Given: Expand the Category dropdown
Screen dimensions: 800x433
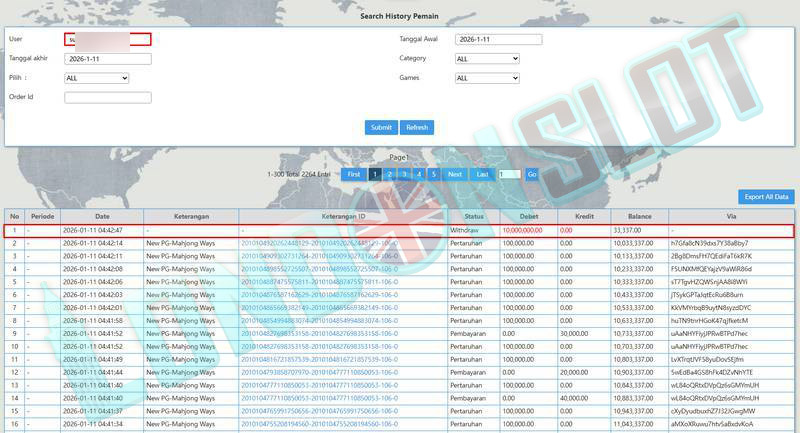Looking at the screenshot, I should [x=487, y=59].
